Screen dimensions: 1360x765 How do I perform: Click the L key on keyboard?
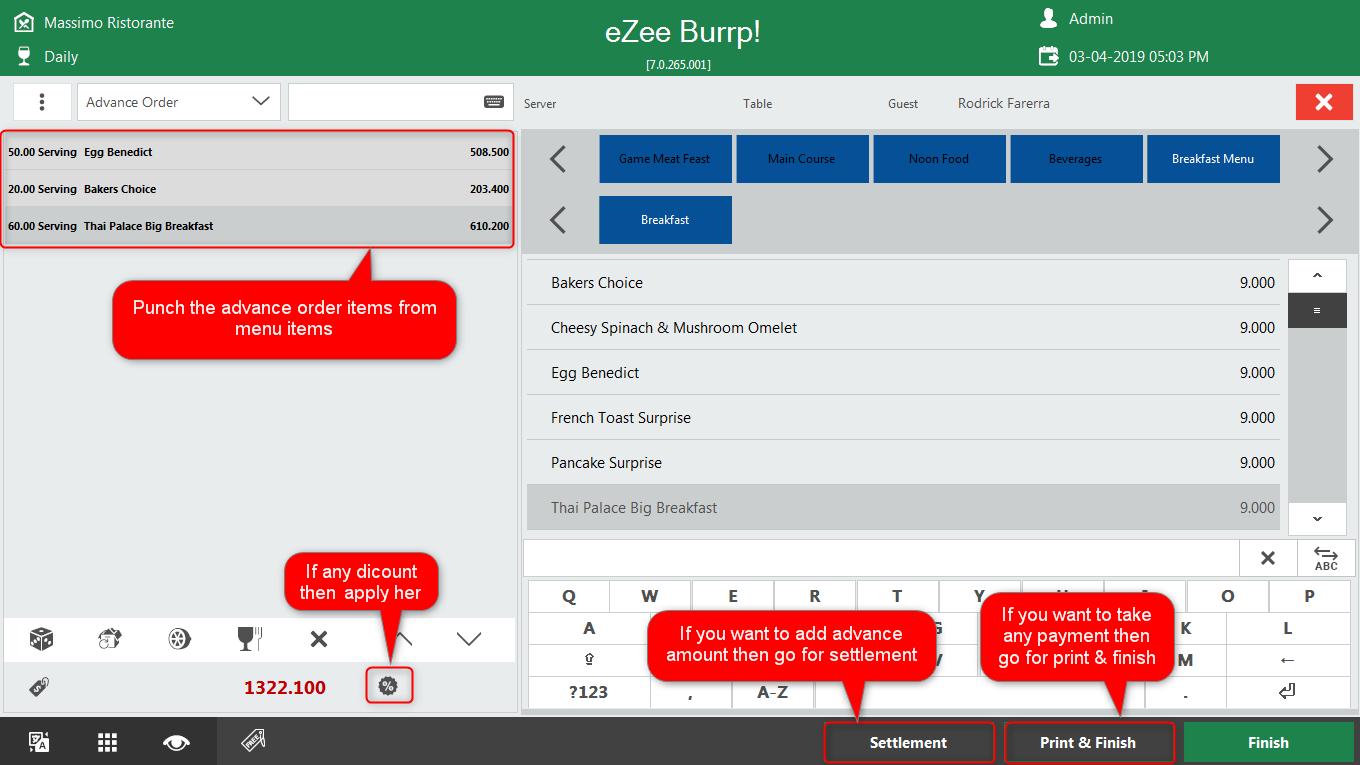click(x=1288, y=628)
